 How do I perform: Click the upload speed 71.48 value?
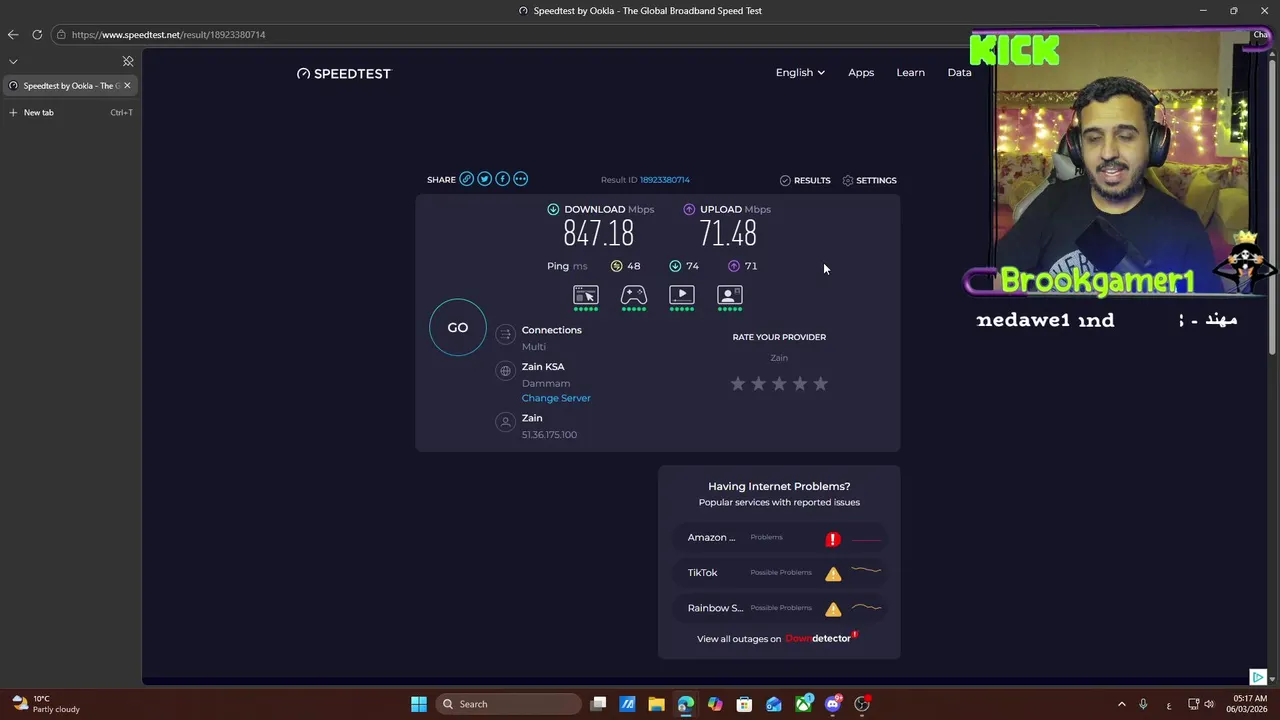coord(728,234)
